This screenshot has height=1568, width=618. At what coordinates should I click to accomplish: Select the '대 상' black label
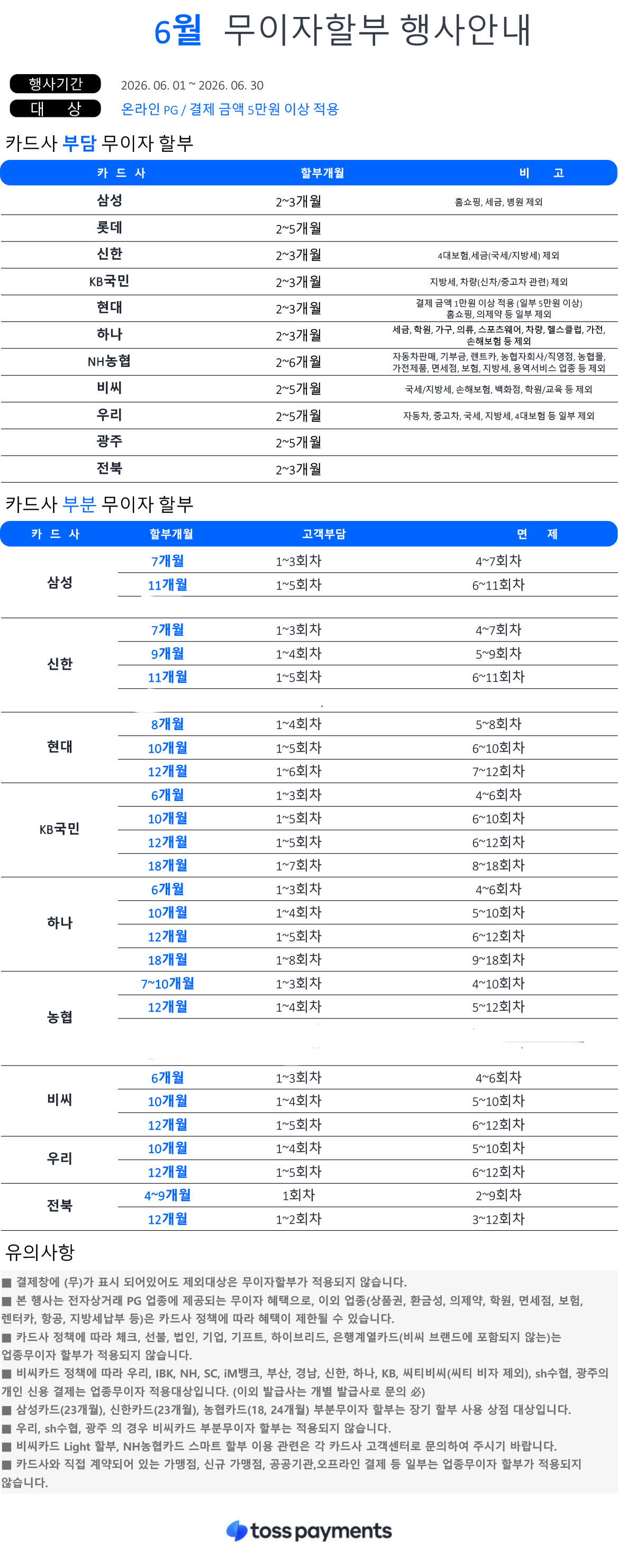tap(56, 109)
